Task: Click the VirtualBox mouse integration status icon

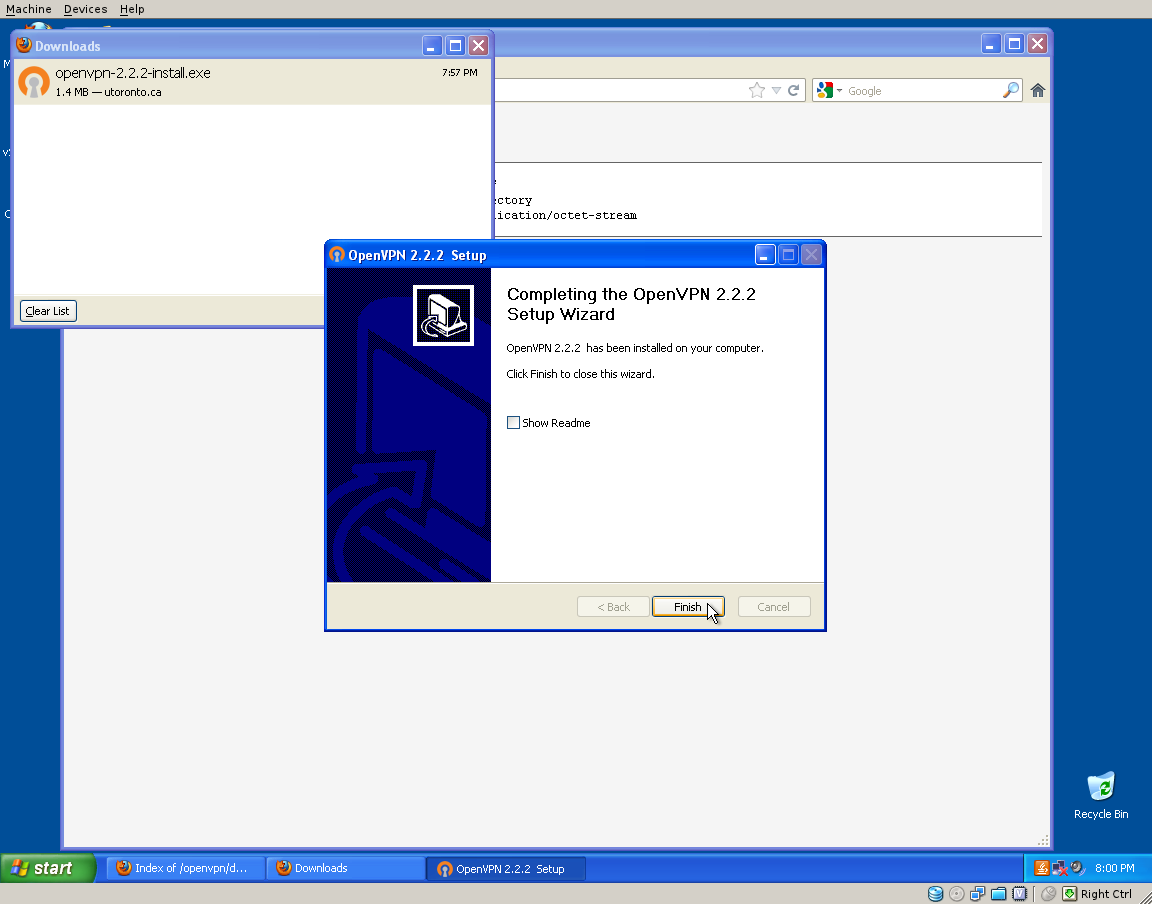Action: point(1048,894)
